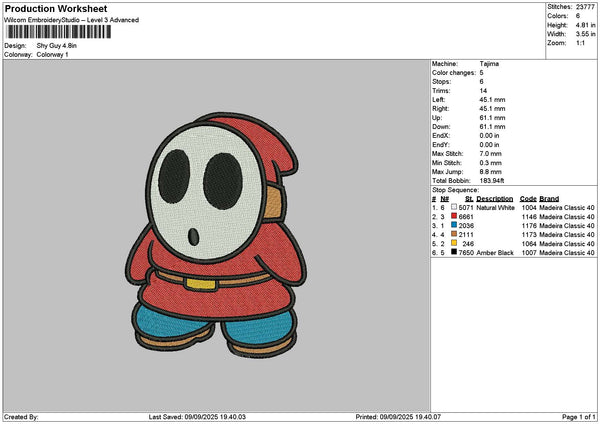The width and height of the screenshot is (600, 424).
Task: Click the Height value 4.81 in
Action: pos(585,25)
